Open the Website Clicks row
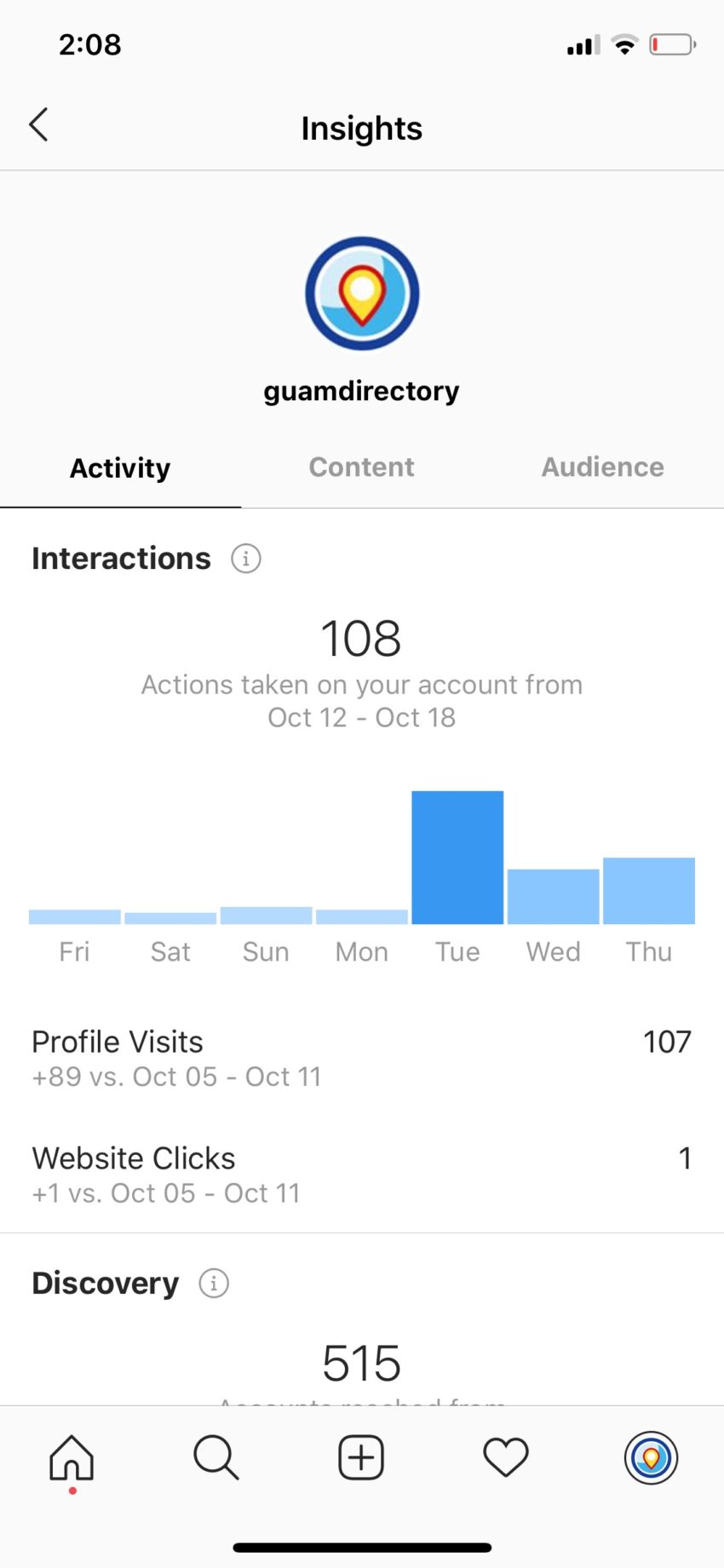This screenshot has height=1568, width=724. pyautogui.click(x=361, y=1175)
